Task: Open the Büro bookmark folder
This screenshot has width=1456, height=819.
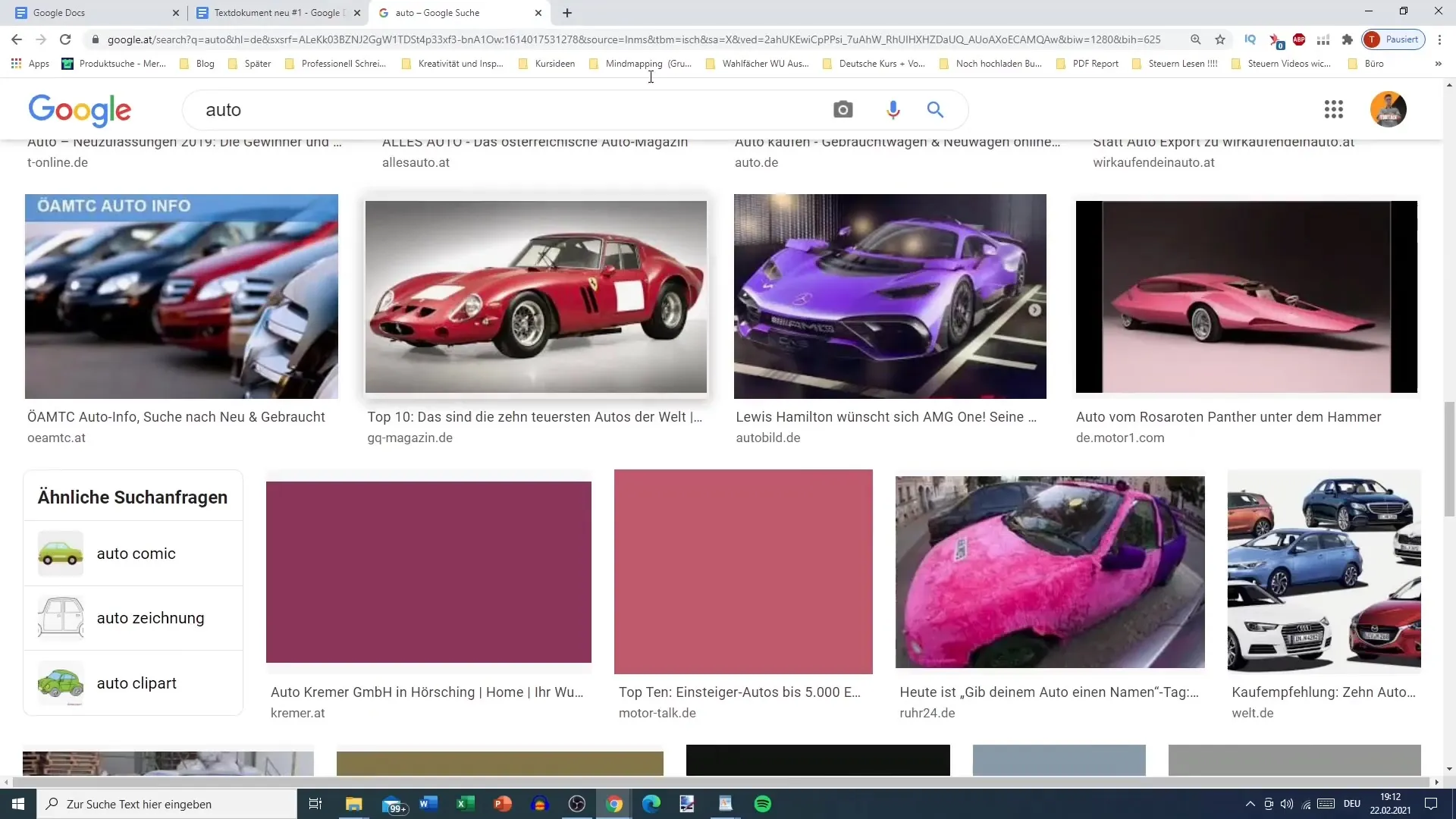Action: pos(1366,64)
